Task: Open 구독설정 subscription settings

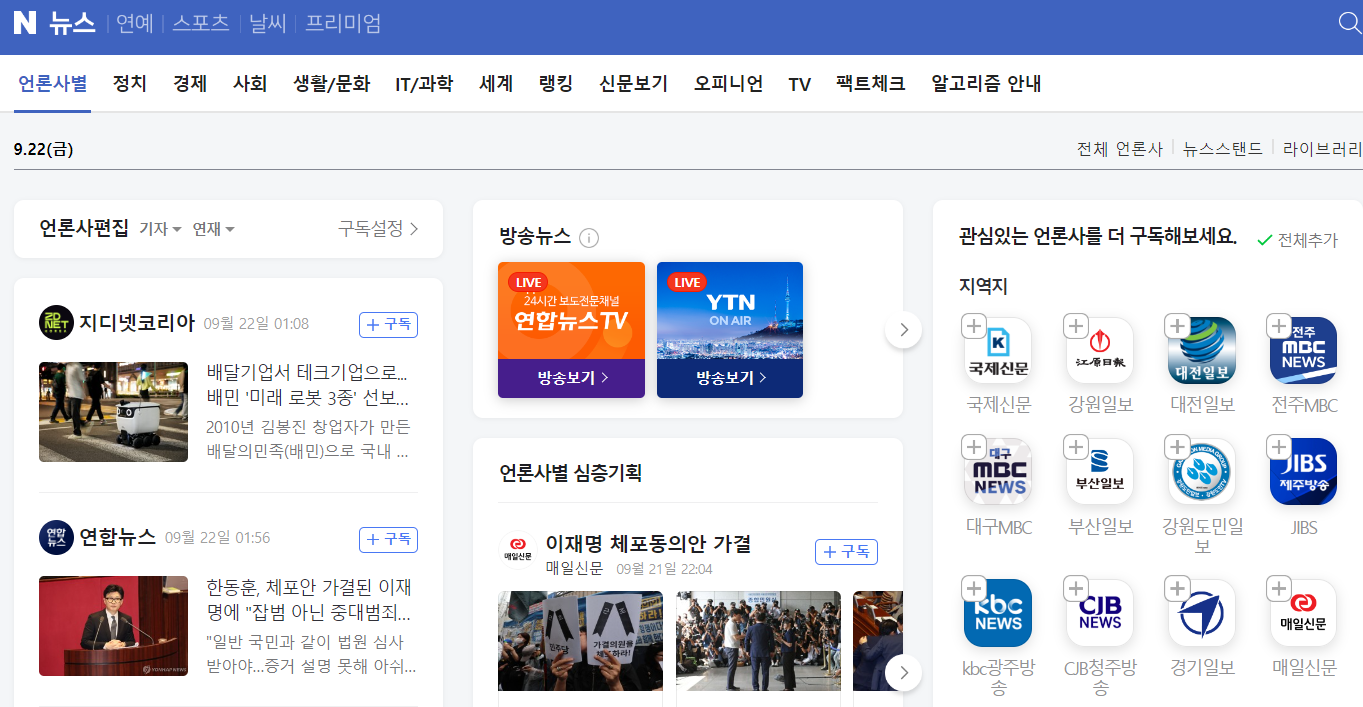Action: pyautogui.click(x=378, y=229)
